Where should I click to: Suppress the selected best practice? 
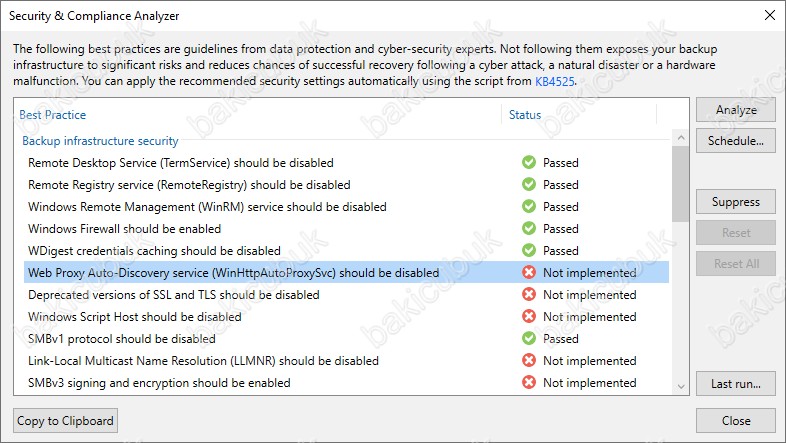pyautogui.click(x=735, y=202)
